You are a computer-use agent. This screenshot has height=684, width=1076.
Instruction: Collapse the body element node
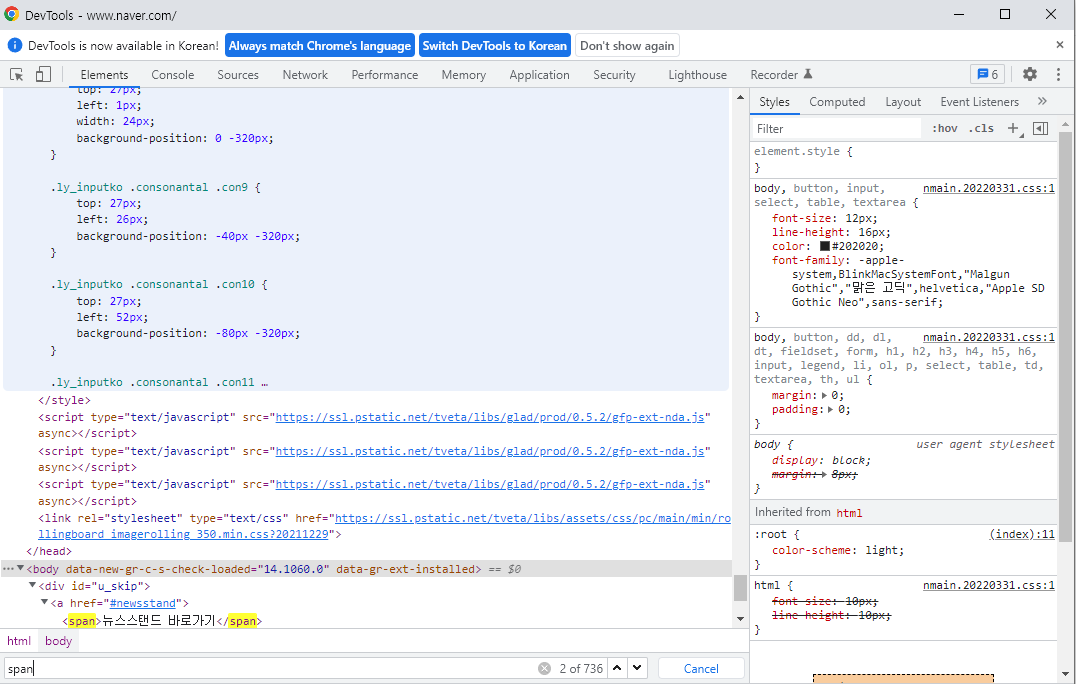[x=21, y=569]
